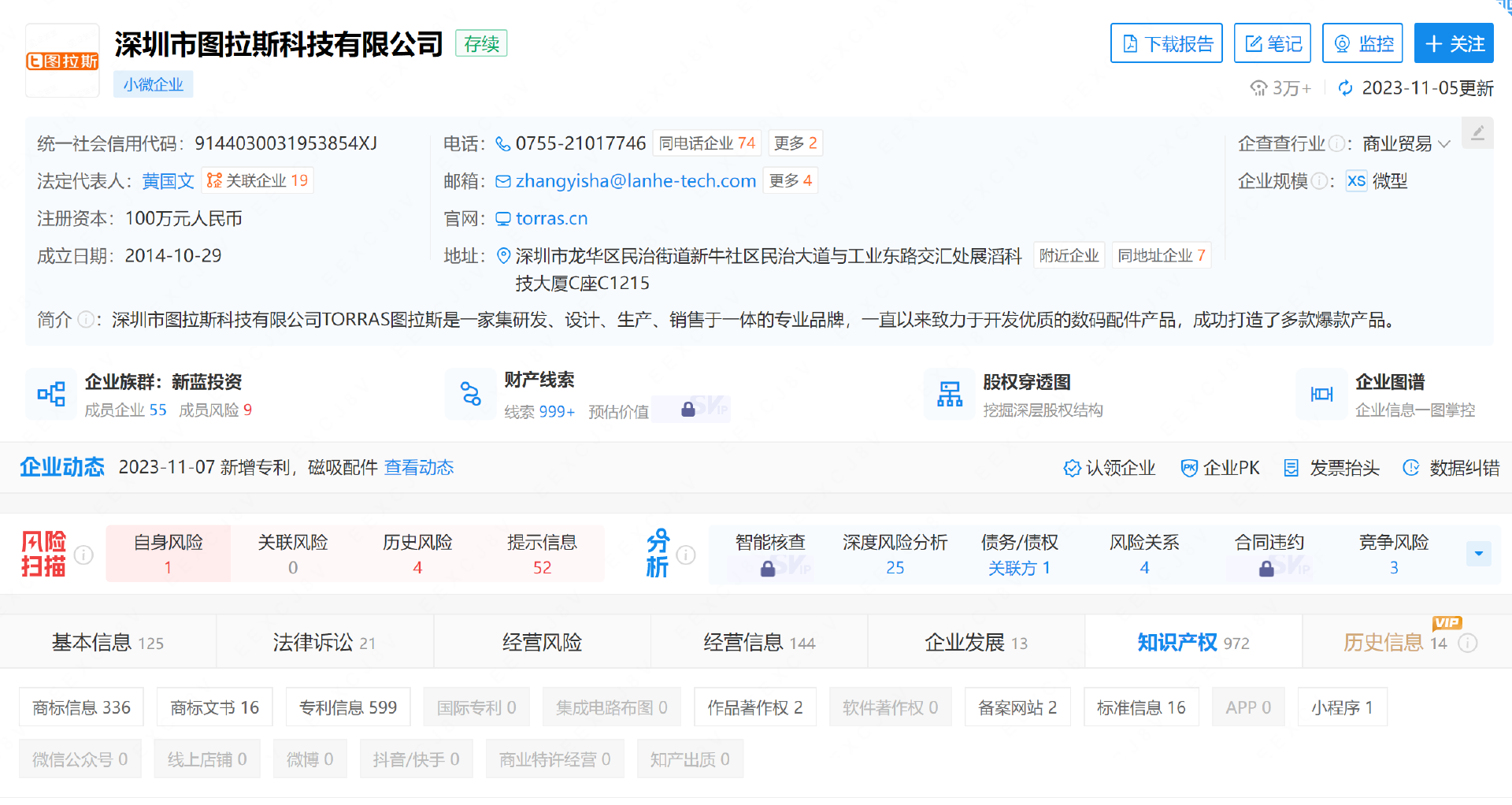Viewport: 1512px width, 805px height.
Task: Switch to 基本信息 125 tab
Action: point(108,642)
